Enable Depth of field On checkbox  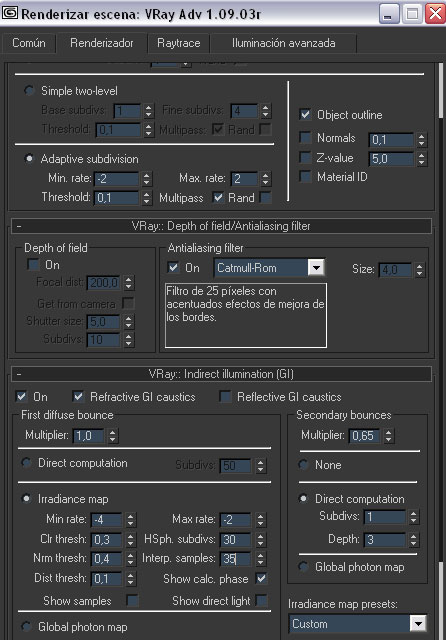point(33,264)
